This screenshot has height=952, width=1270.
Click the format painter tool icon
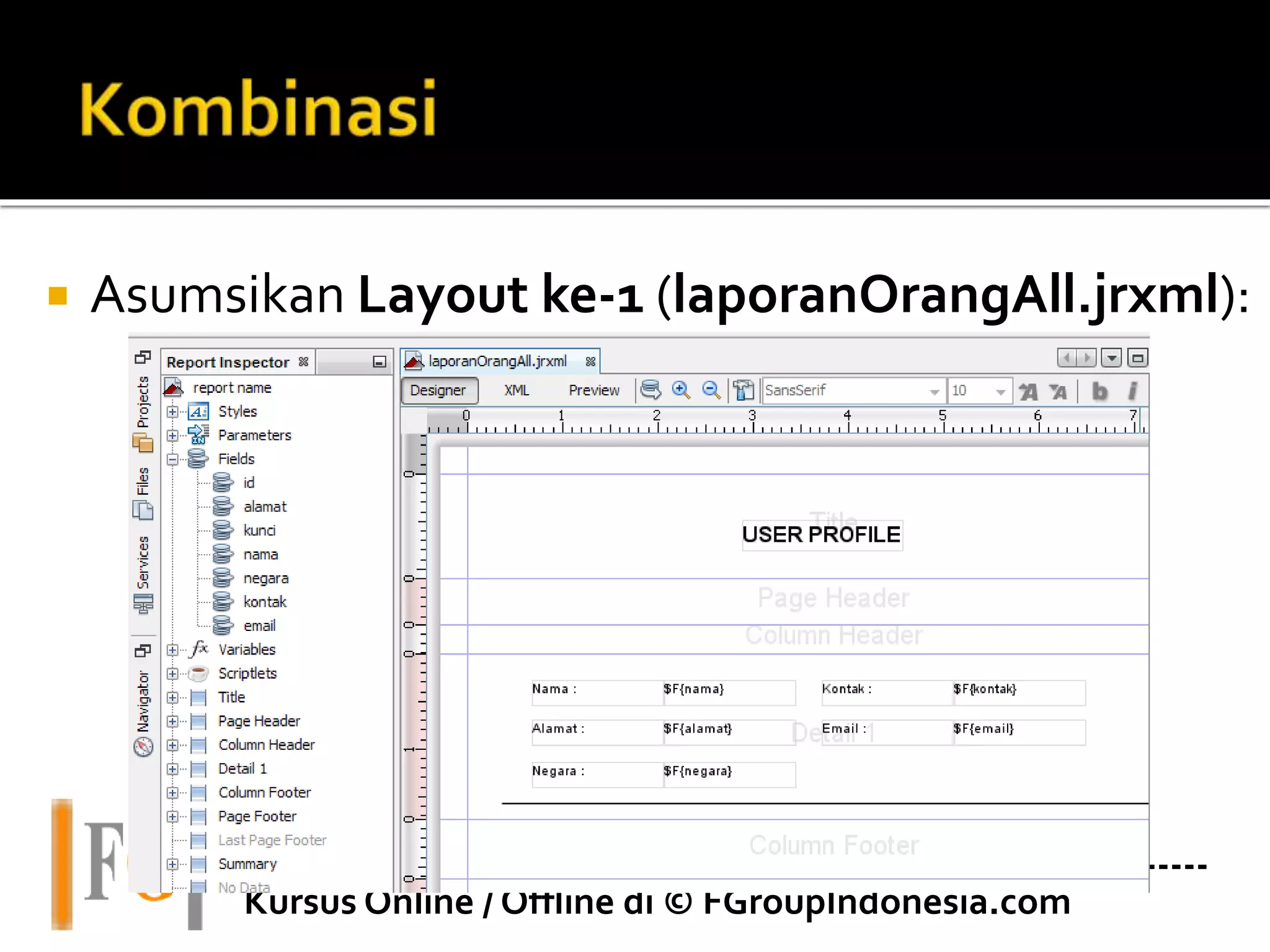point(744,390)
